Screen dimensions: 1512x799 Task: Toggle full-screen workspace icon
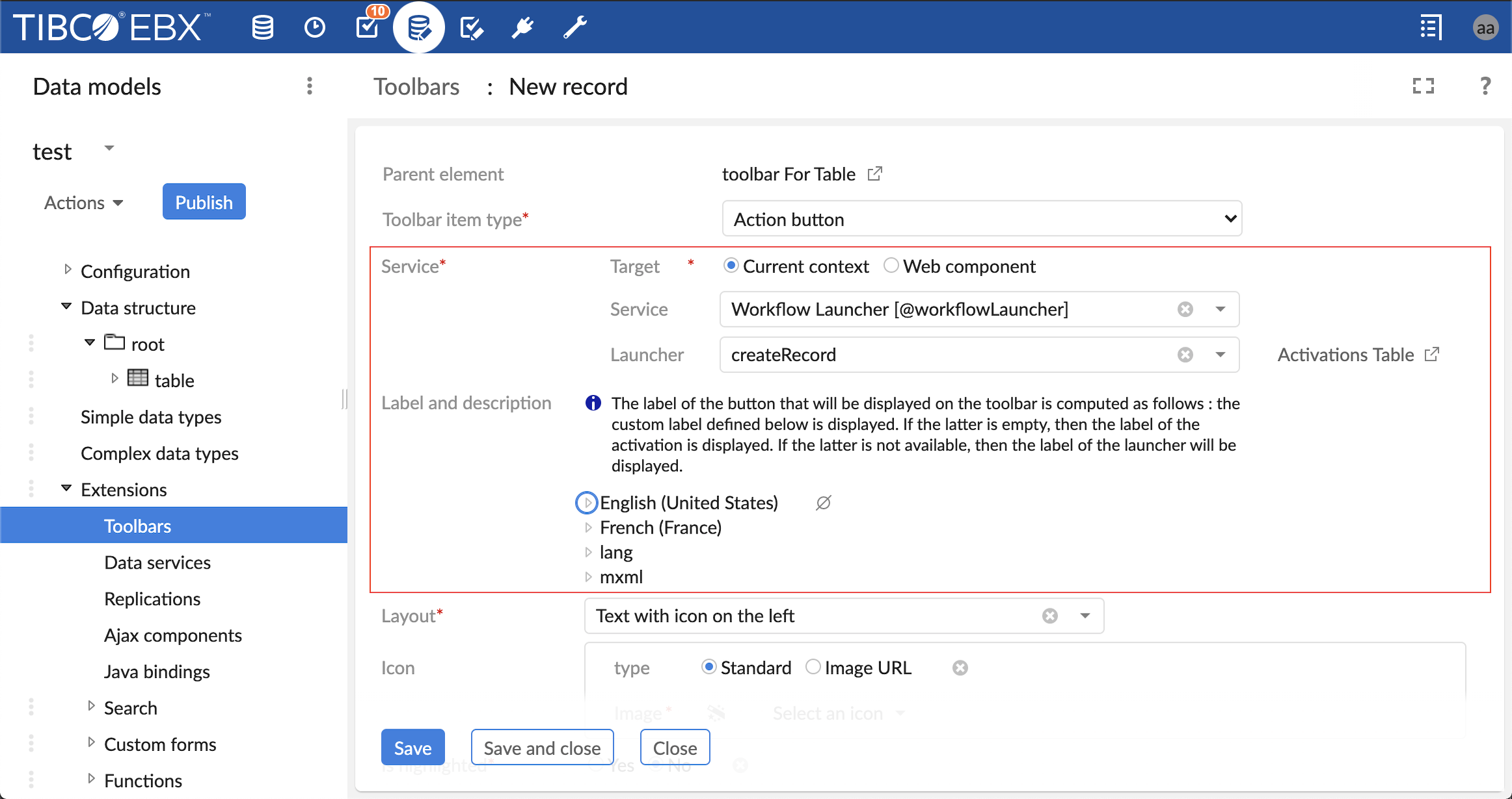(1423, 86)
